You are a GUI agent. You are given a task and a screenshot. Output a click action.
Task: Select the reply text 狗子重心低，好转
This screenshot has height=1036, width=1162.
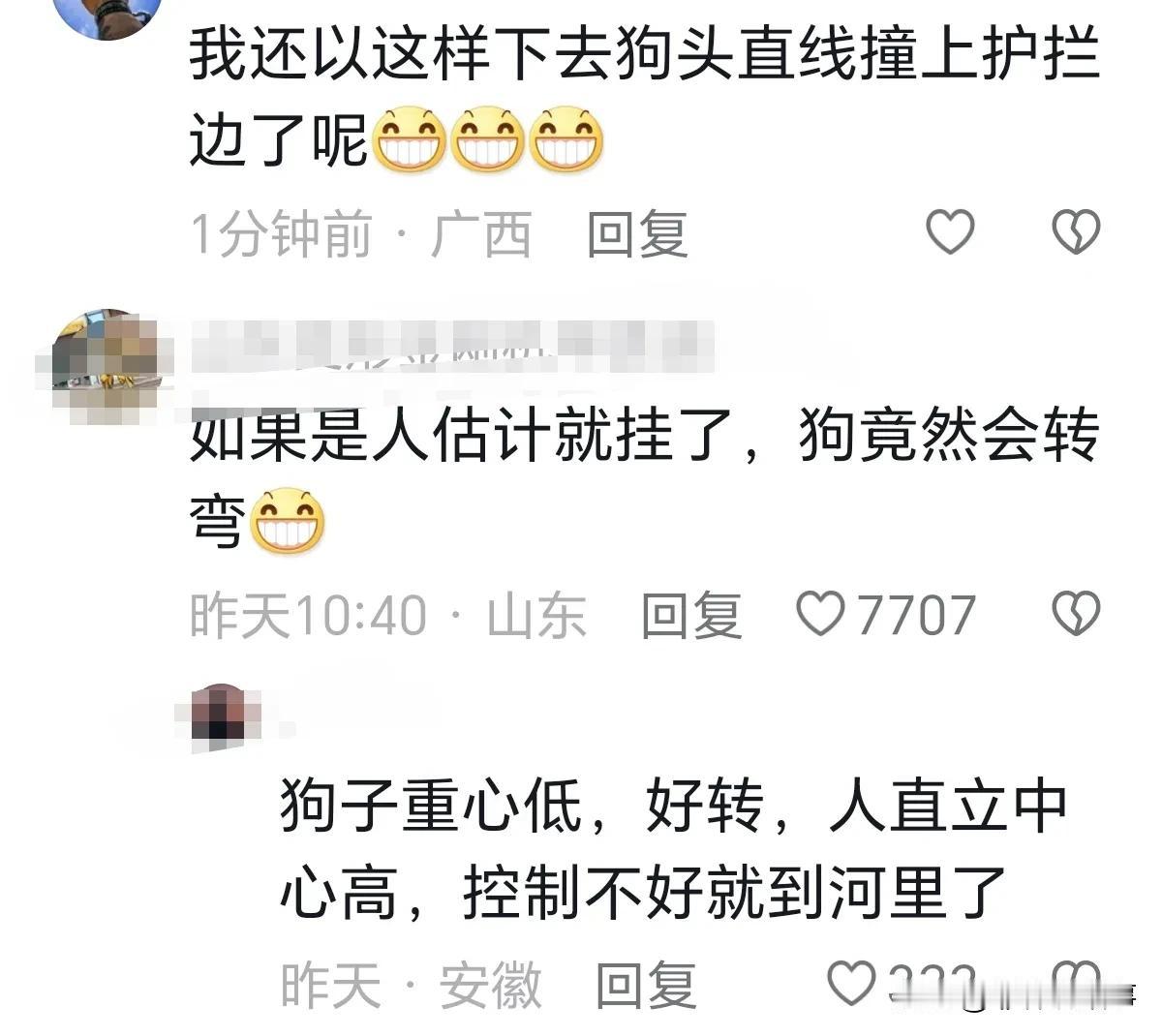coord(522,805)
